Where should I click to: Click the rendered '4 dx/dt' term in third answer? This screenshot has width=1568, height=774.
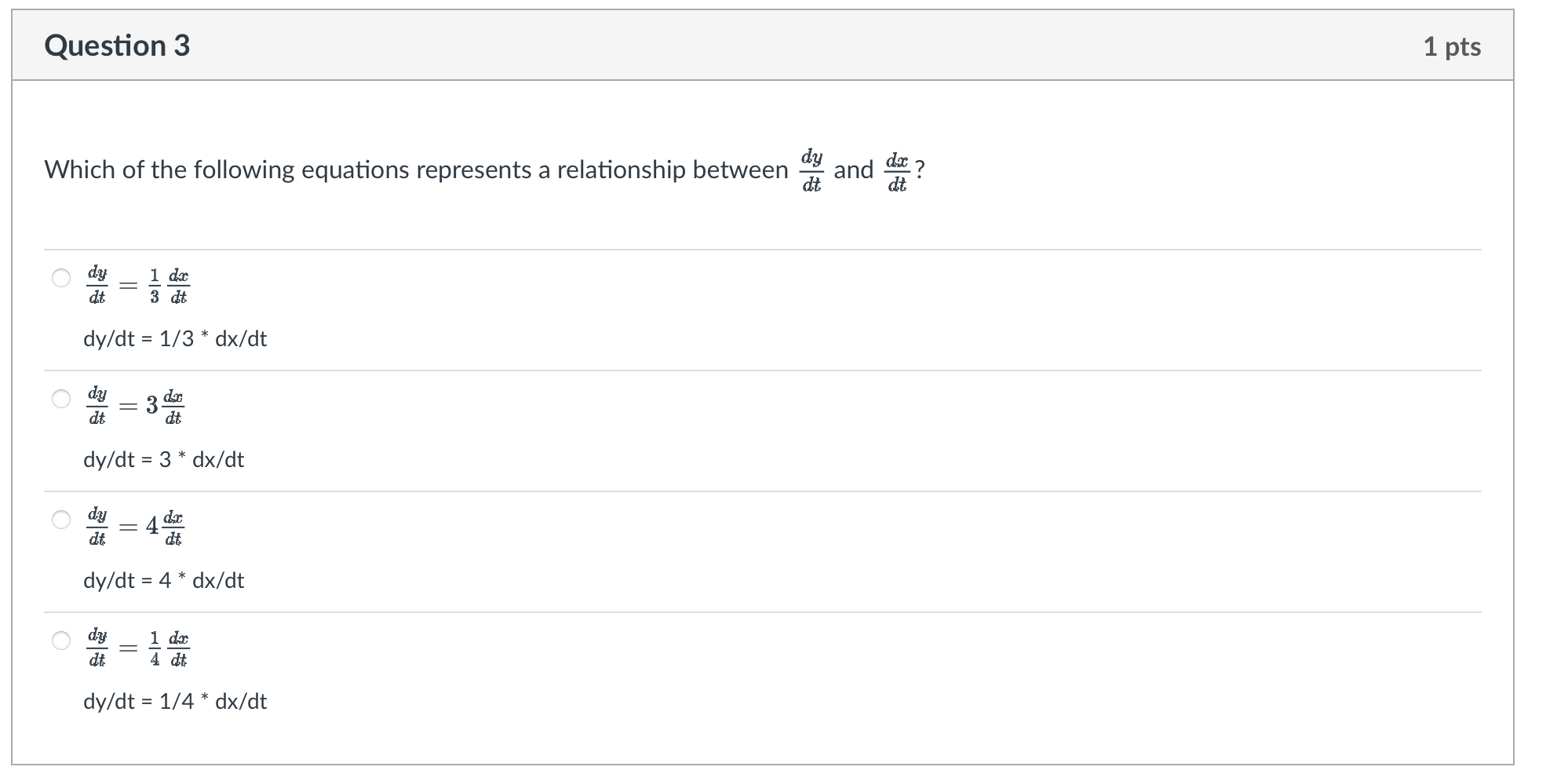pos(165,527)
